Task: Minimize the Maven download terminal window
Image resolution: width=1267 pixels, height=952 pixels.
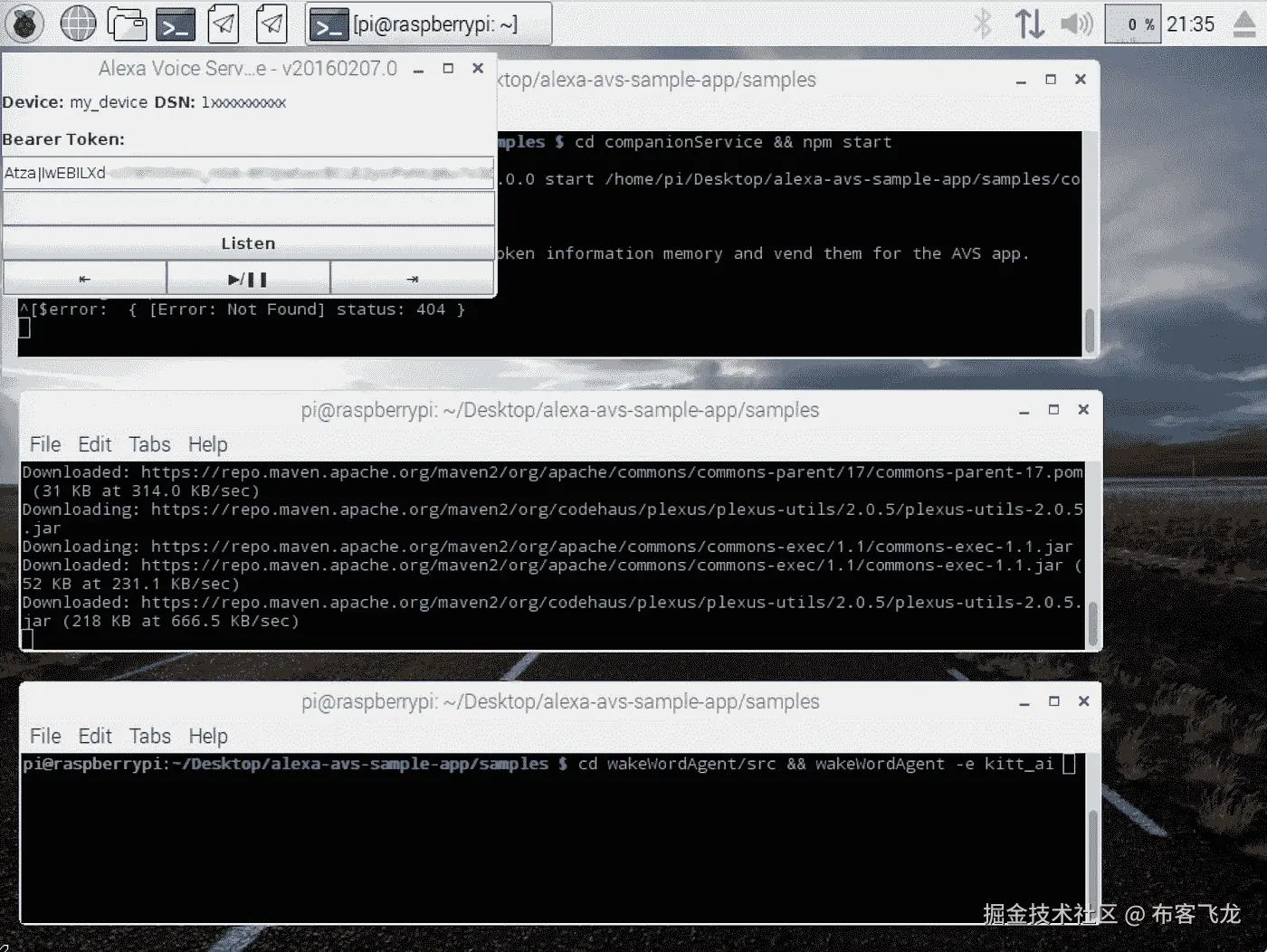Action: [1024, 411]
